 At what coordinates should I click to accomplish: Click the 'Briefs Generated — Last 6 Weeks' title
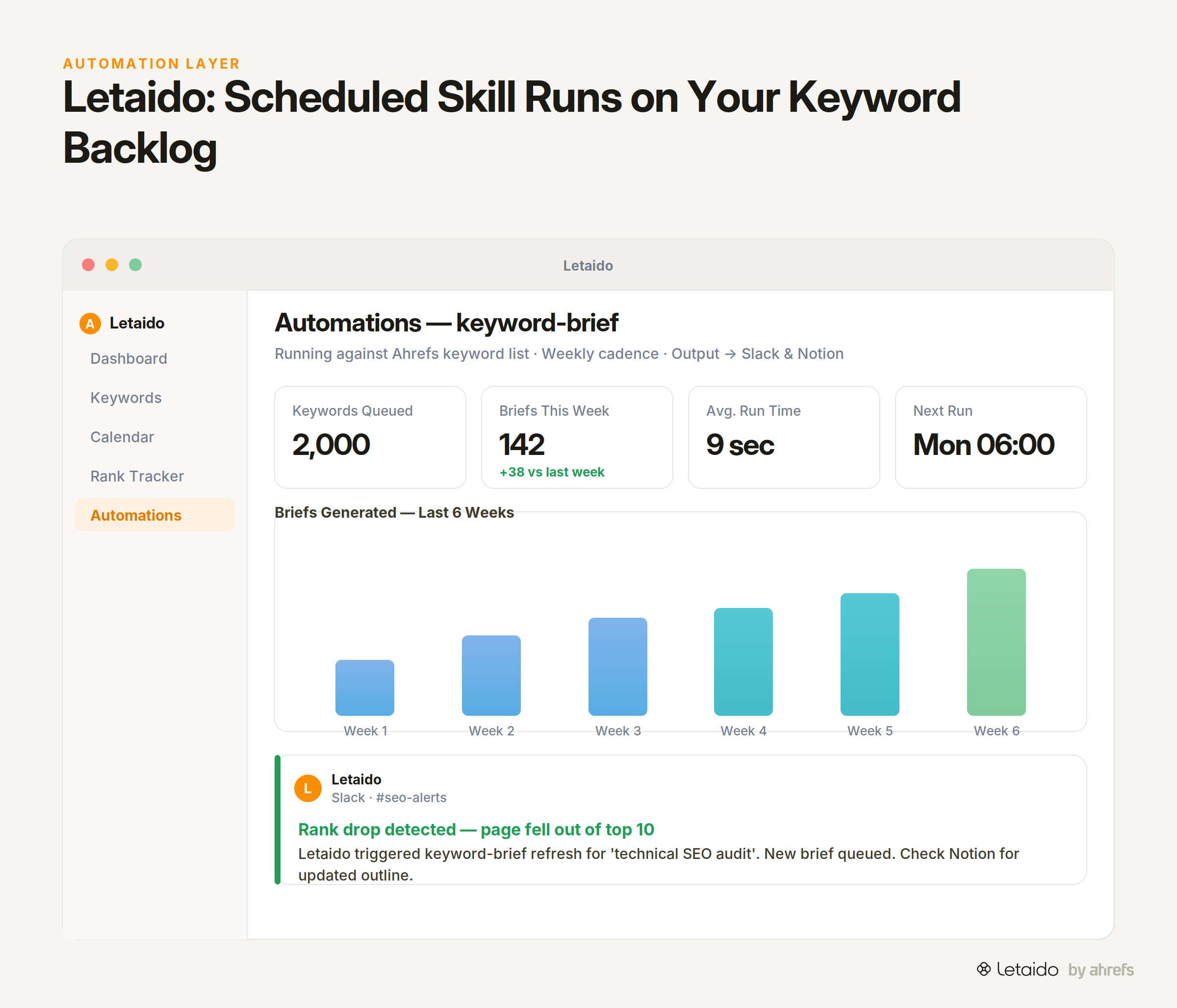[x=394, y=512]
